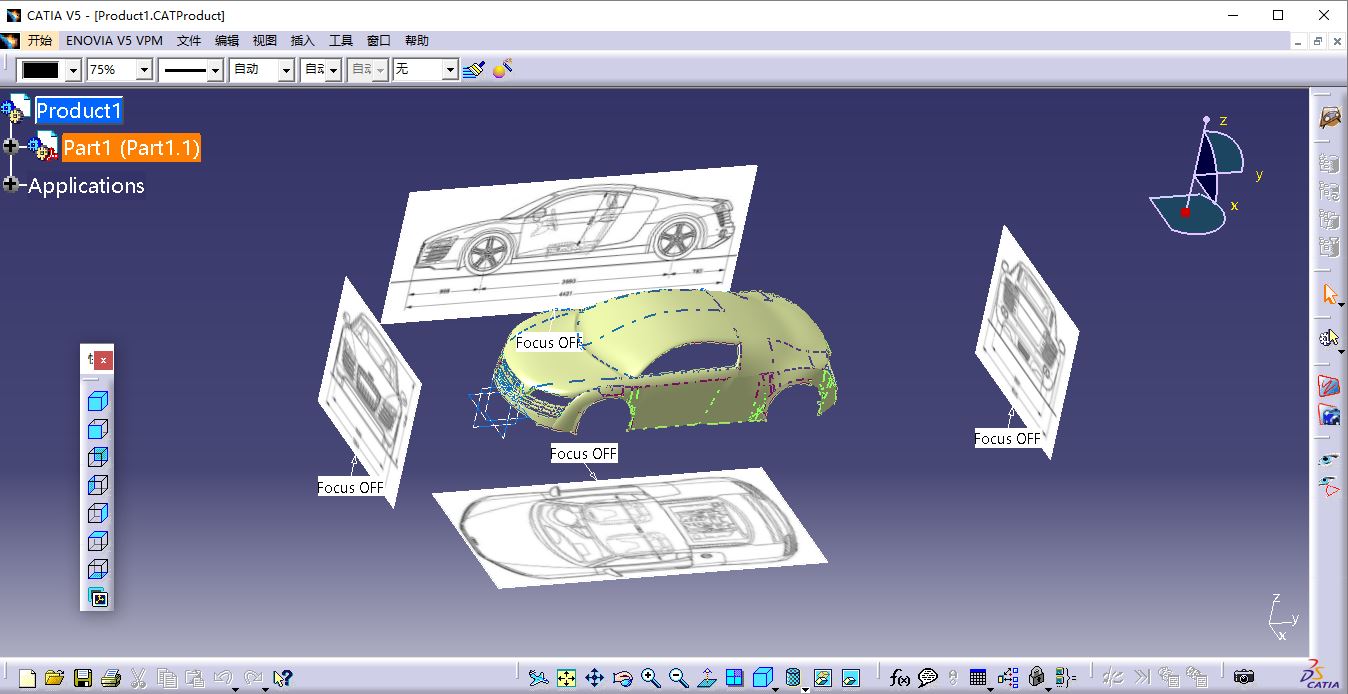This screenshot has height=694, width=1348.
Task: Activate the Fly Mode airplane icon
Action: tap(539, 678)
